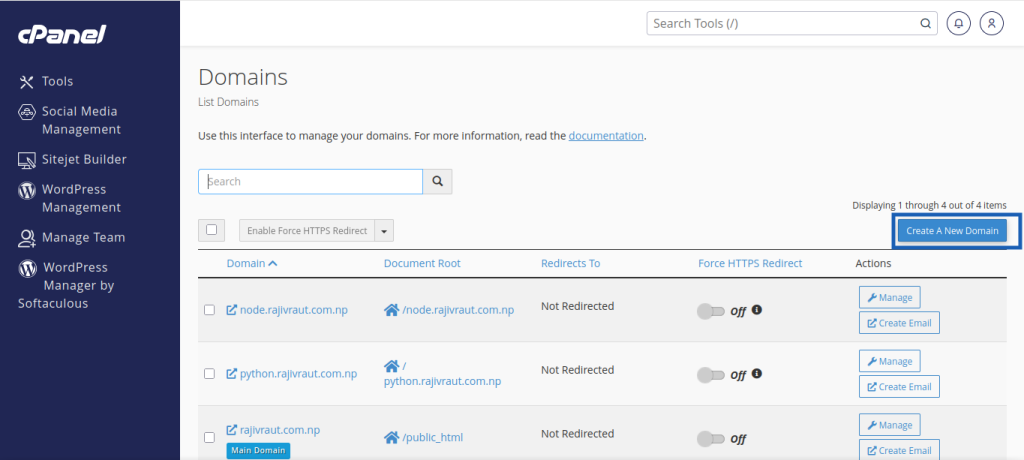Click the domain search magnifier button

click(x=438, y=182)
